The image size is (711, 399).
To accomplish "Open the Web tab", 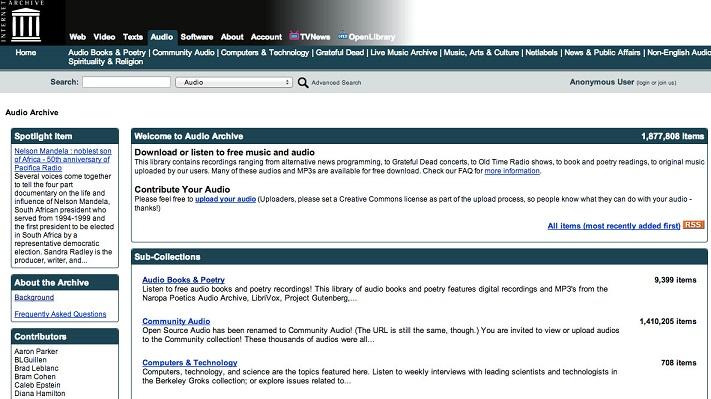I will point(78,37).
